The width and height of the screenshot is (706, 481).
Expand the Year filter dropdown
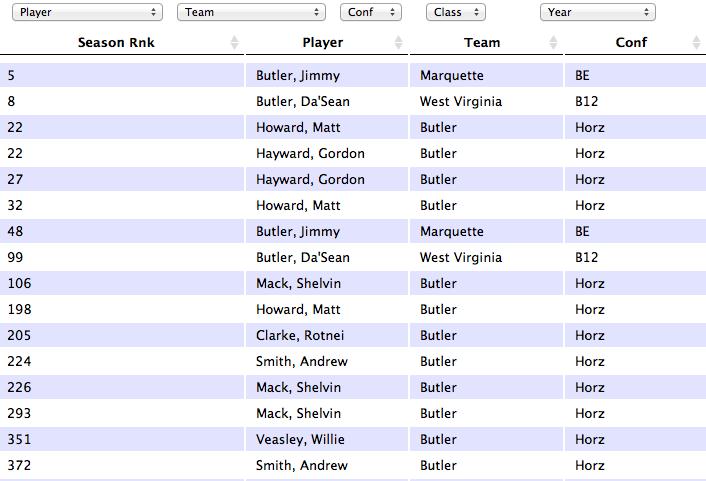[x=597, y=12]
